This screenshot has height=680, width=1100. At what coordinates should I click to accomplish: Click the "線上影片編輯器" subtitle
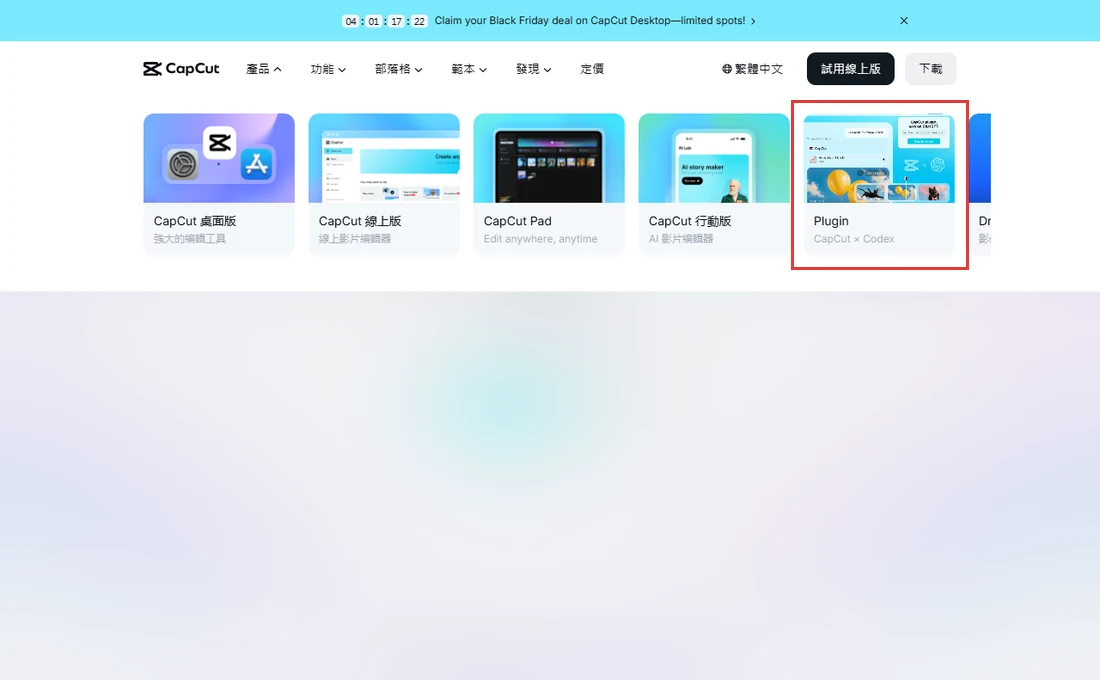coord(355,239)
